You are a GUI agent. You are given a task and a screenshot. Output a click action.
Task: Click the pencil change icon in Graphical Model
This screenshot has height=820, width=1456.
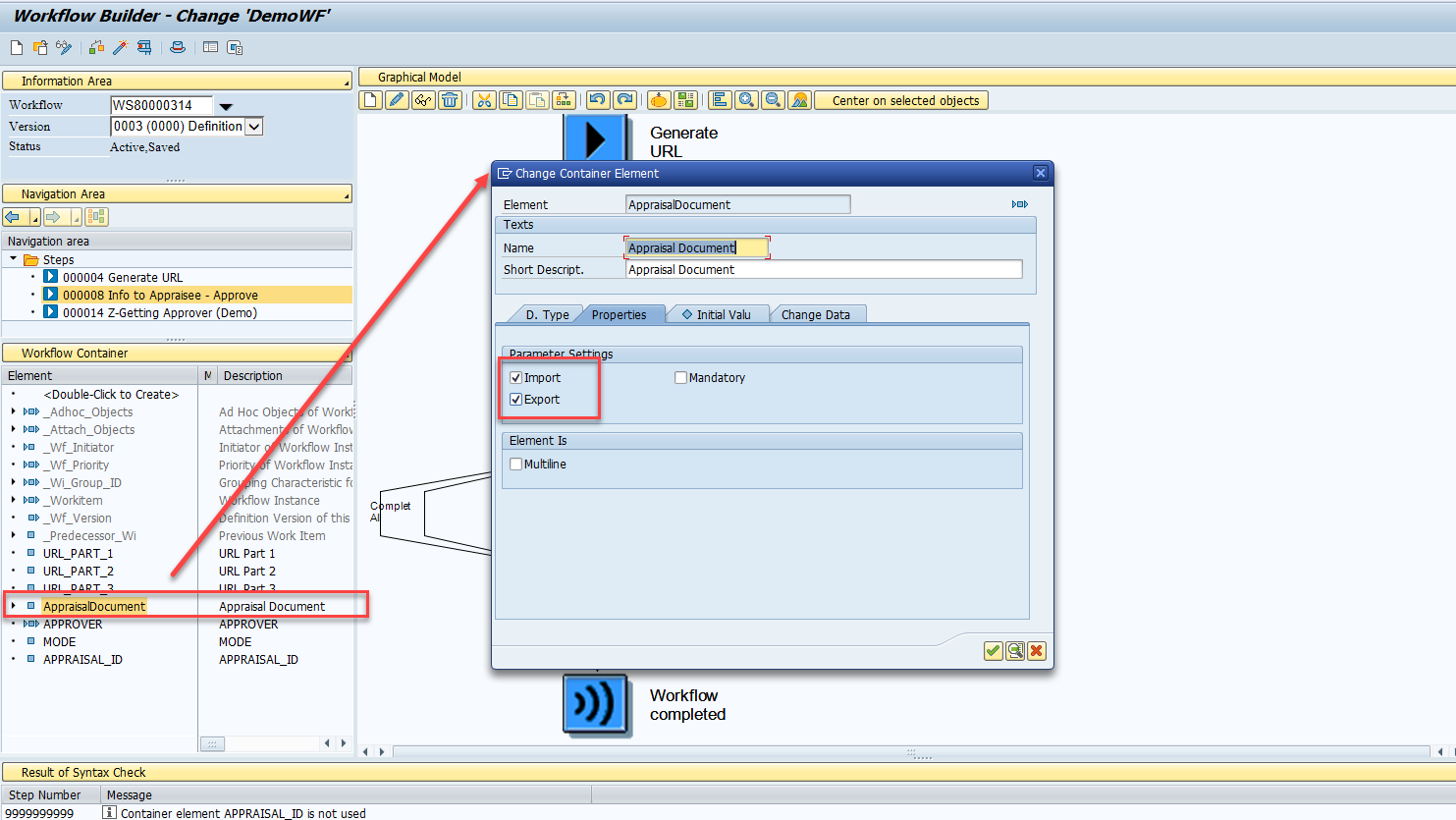[x=397, y=100]
